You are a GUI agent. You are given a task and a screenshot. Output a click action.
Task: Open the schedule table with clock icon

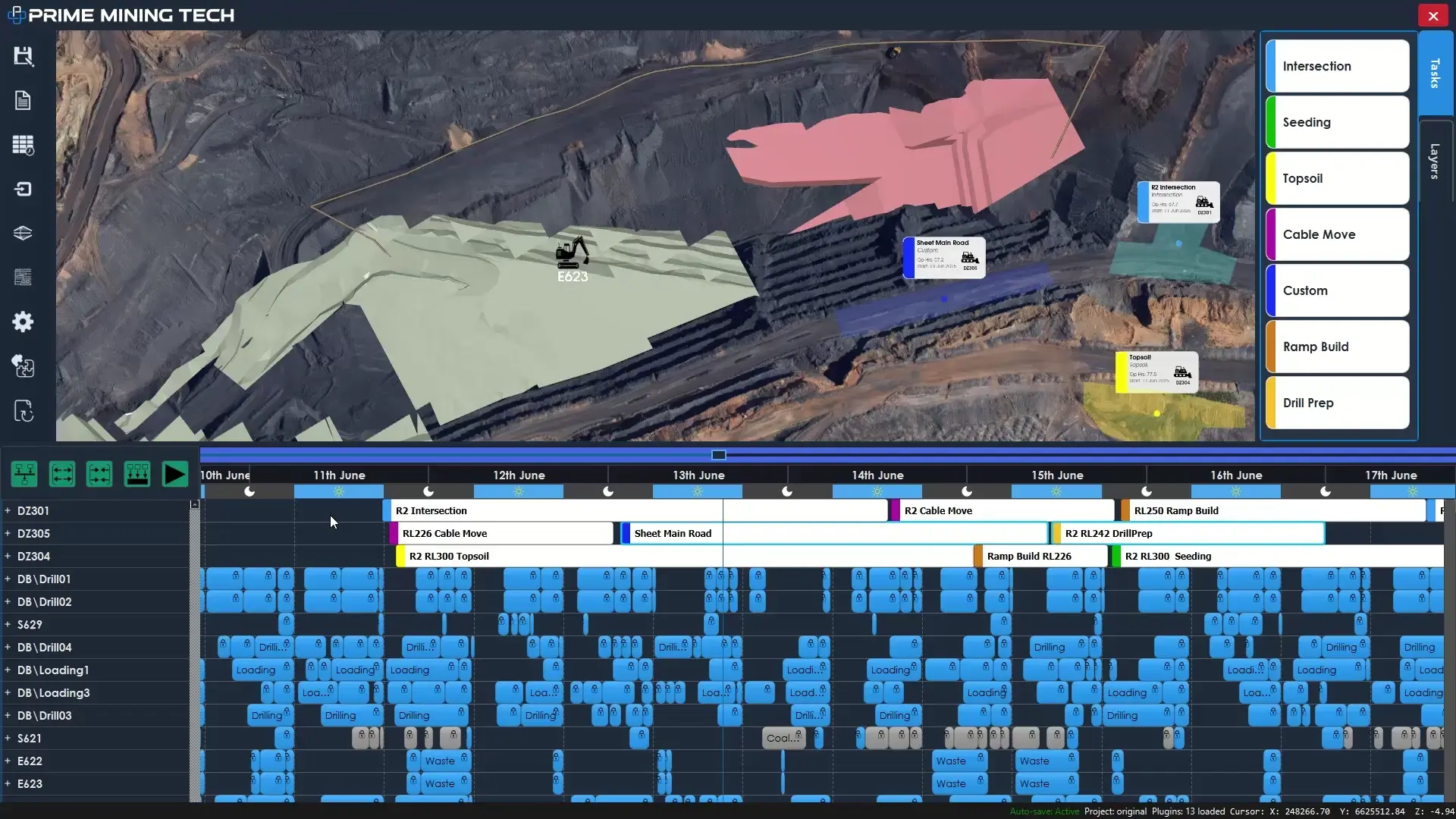pos(24,145)
